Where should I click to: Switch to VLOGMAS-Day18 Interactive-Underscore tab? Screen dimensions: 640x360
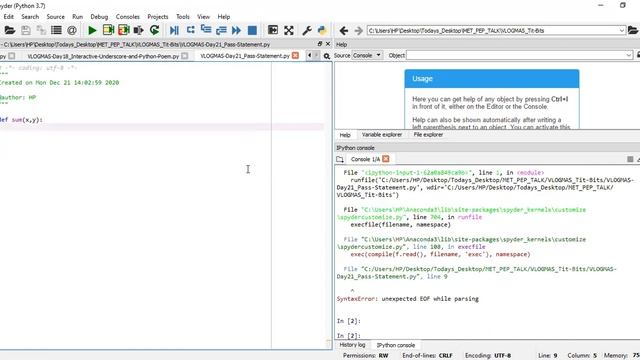[103, 56]
